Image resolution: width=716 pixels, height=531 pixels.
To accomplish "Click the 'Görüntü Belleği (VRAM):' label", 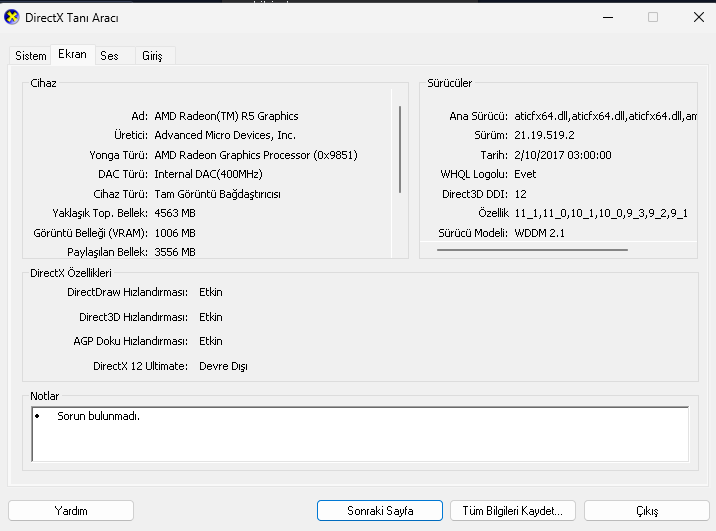I will click(90, 233).
